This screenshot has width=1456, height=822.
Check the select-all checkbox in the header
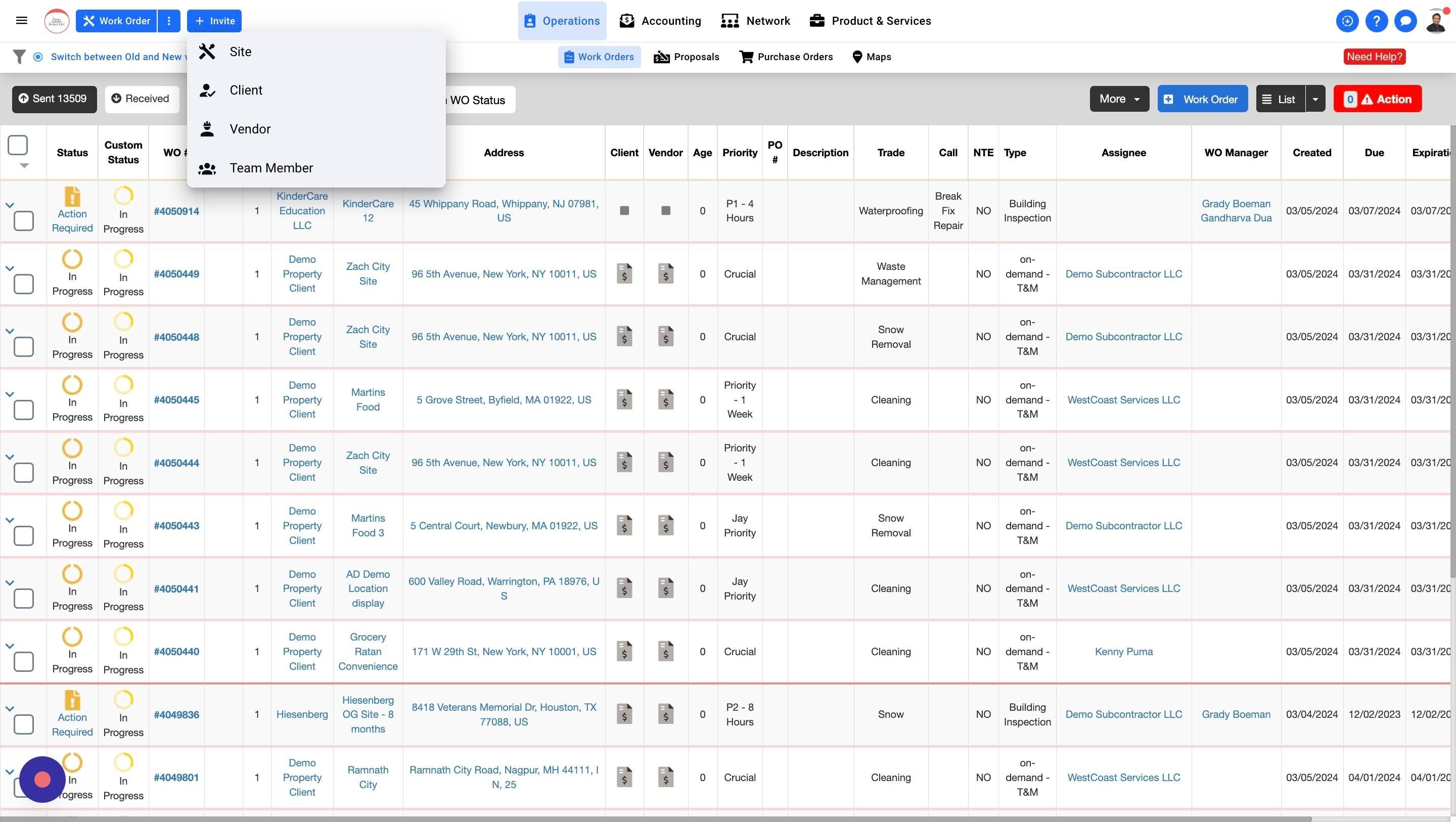18,145
